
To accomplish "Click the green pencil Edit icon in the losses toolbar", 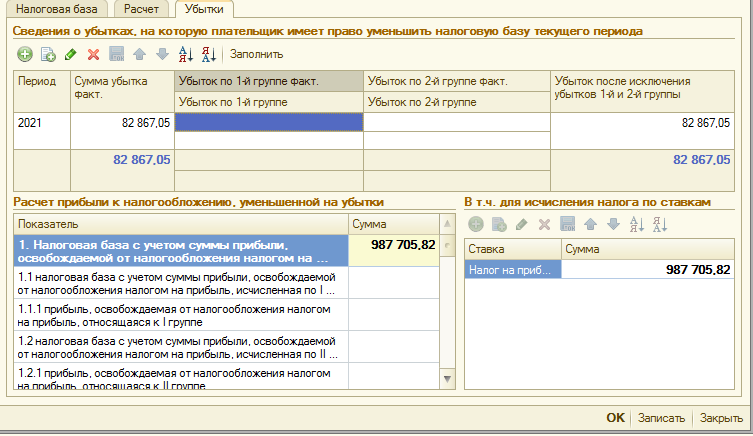I will (x=70, y=54).
